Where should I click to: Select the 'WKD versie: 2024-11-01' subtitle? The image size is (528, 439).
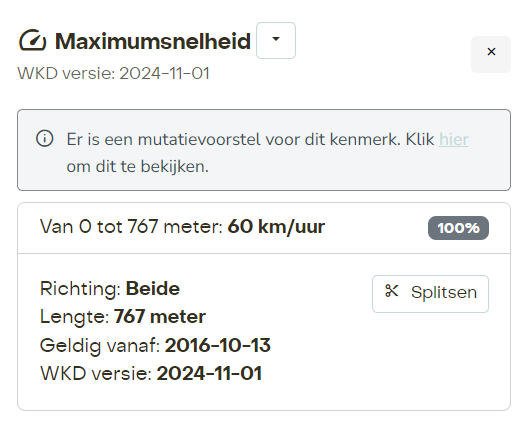pyautogui.click(x=113, y=73)
